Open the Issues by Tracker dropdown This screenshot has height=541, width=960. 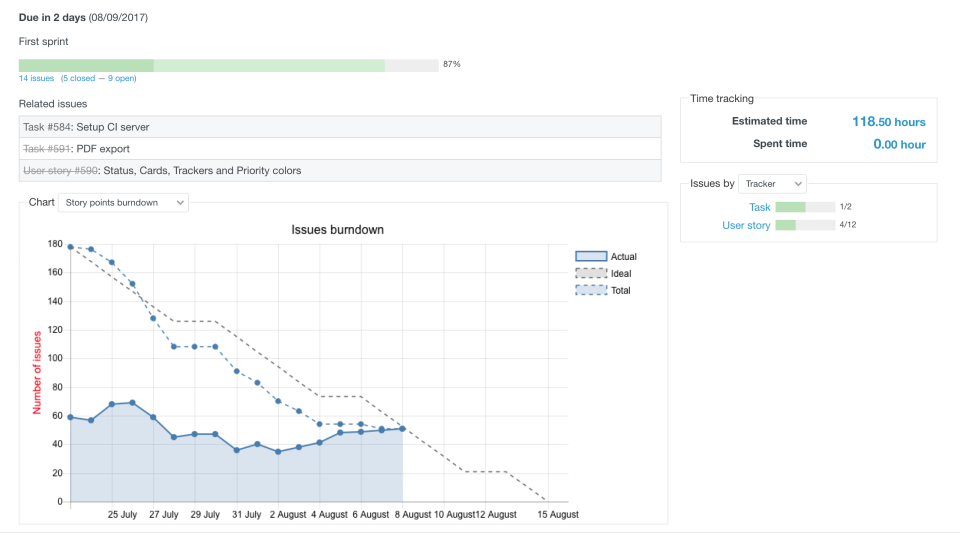point(773,184)
